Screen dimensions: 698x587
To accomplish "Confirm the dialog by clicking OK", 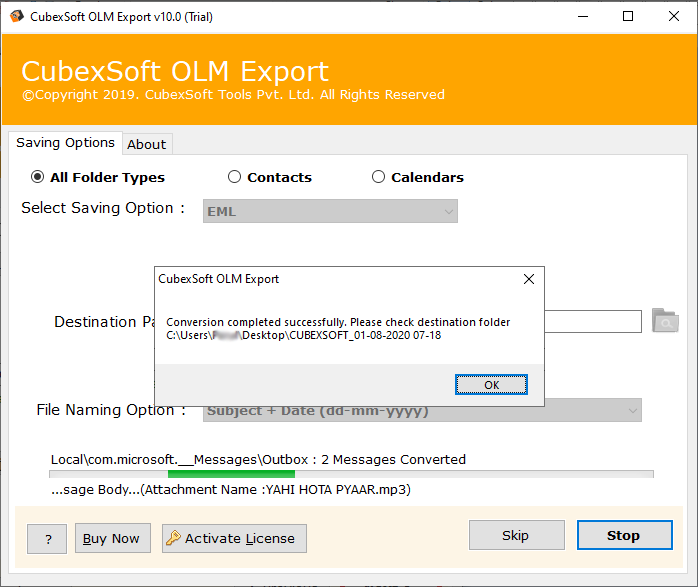I will point(491,385).
